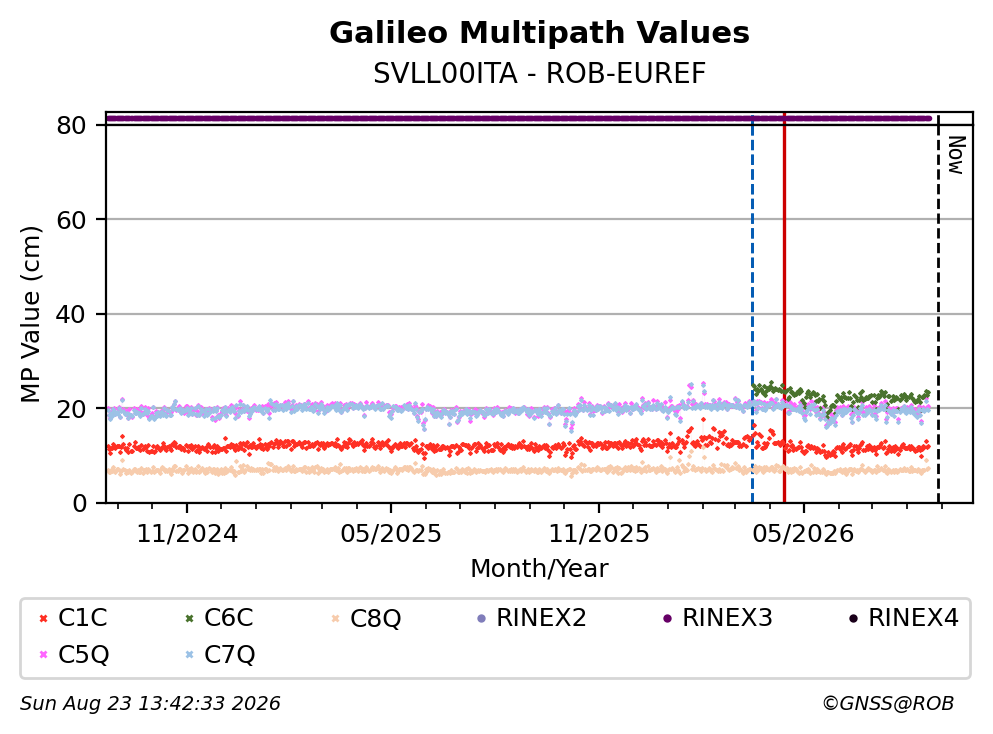This screenshot has height=734, width=993.
Task: Click the C5Q magenta legend marker
Action: click(43, 655)
